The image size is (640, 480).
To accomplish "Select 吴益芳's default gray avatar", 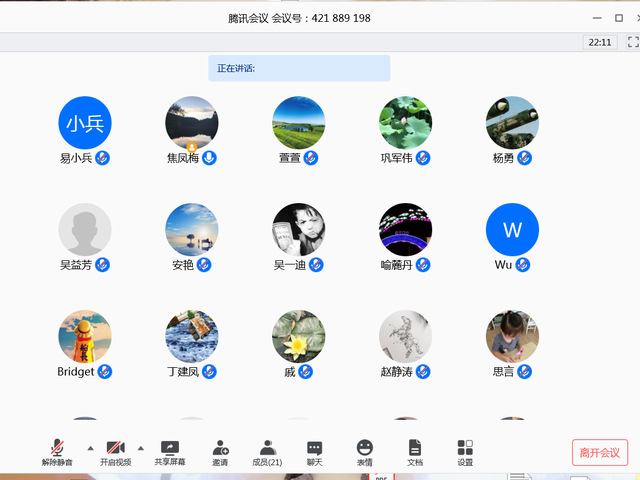I will (85, 229).
